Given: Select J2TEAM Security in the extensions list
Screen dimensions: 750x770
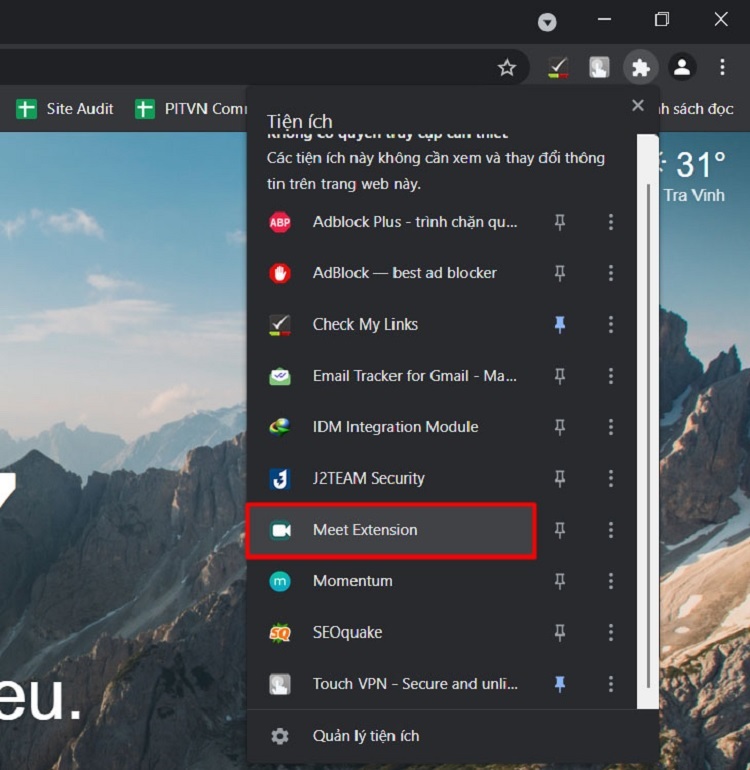Looking at the screenshot, I should 391,479.
